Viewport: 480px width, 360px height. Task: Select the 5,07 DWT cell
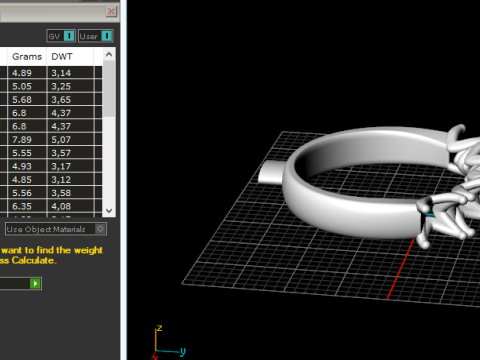70,139
